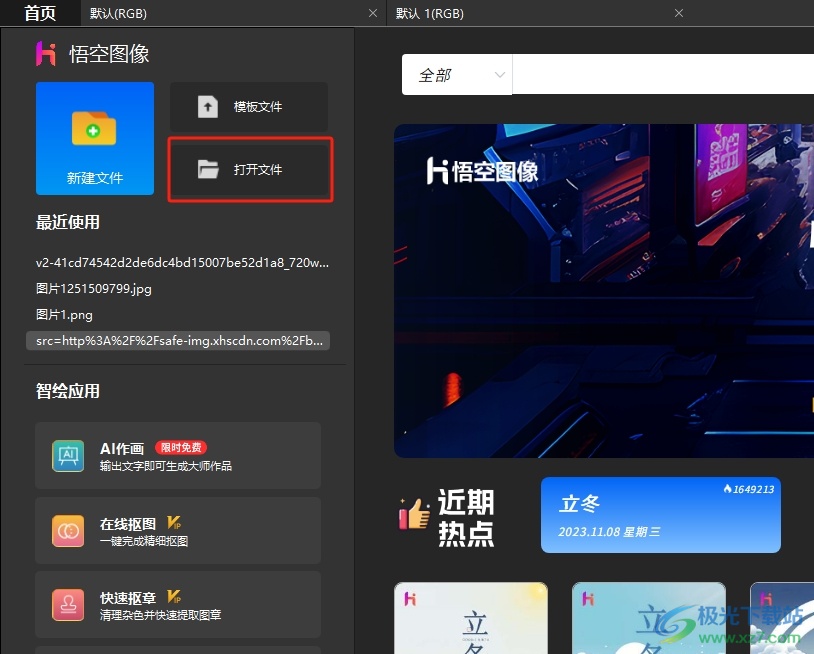
Task: Open the second 立冬 template thumbnail with clouds
Action: (x=649, y=618)
